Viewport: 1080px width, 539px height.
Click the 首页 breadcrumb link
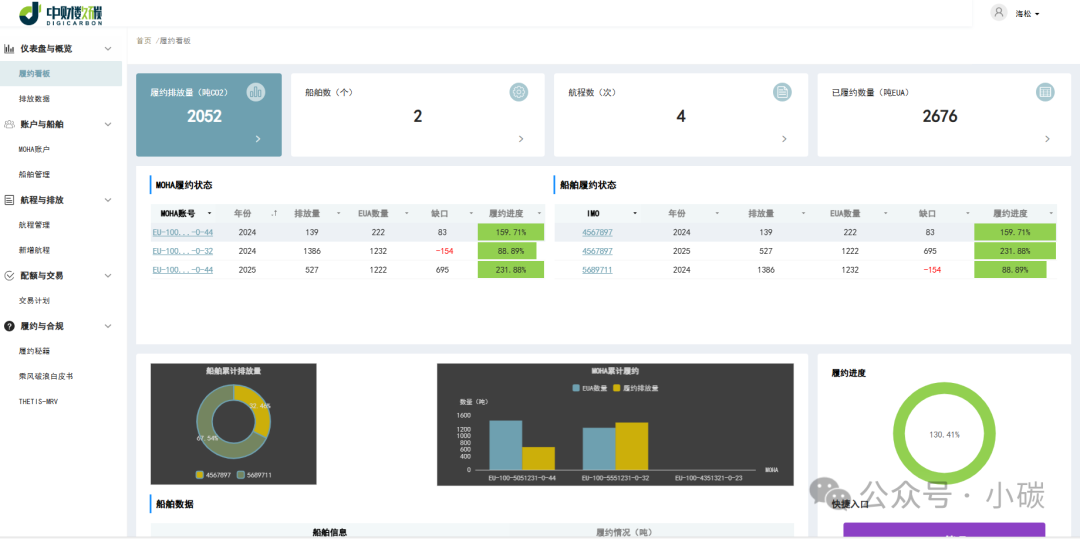click(x=143, y=41)
